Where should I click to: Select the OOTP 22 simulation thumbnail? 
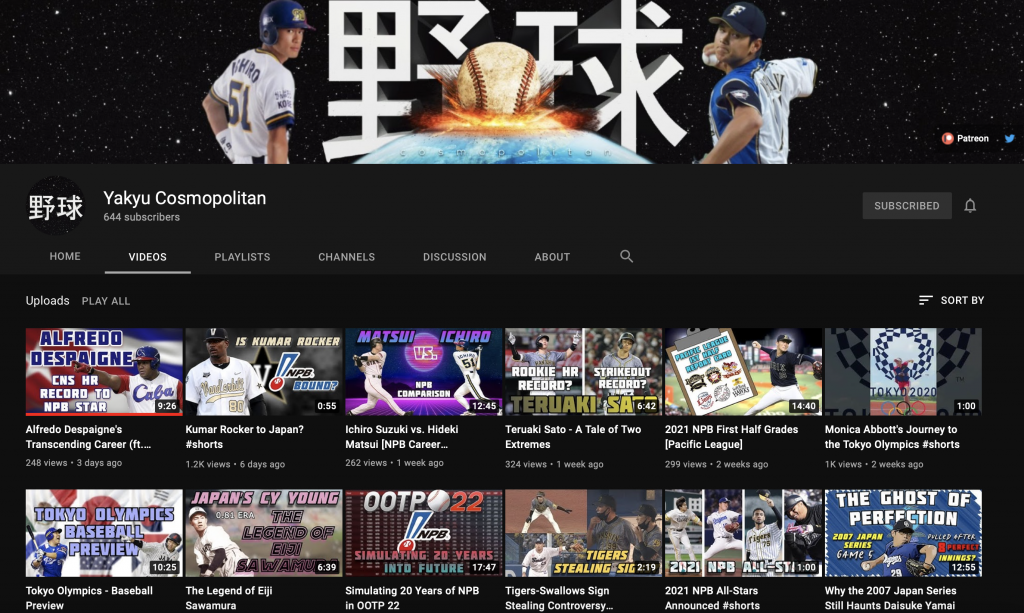[423, 533]
